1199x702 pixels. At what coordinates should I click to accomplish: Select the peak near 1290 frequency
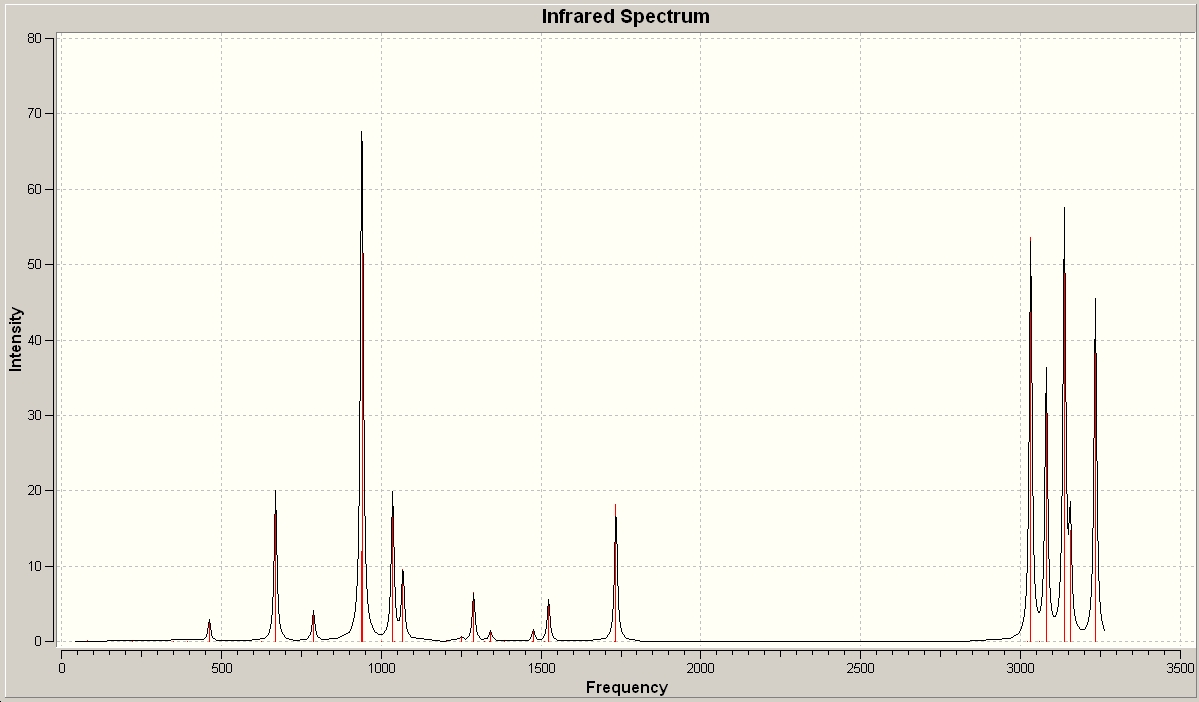click(473, 617)
